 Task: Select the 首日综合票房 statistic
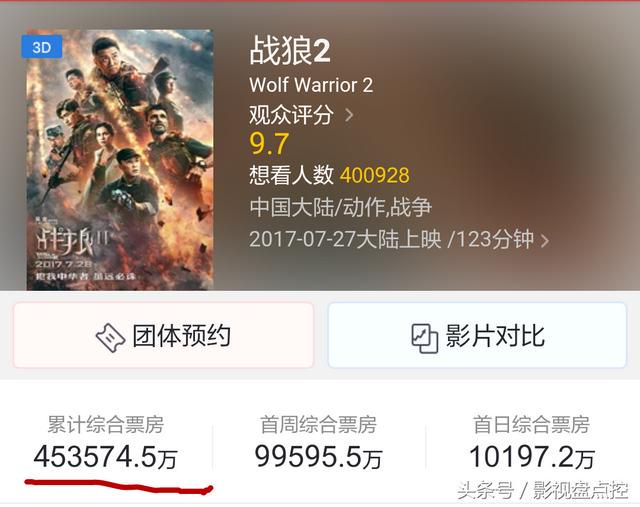(531, 442)
